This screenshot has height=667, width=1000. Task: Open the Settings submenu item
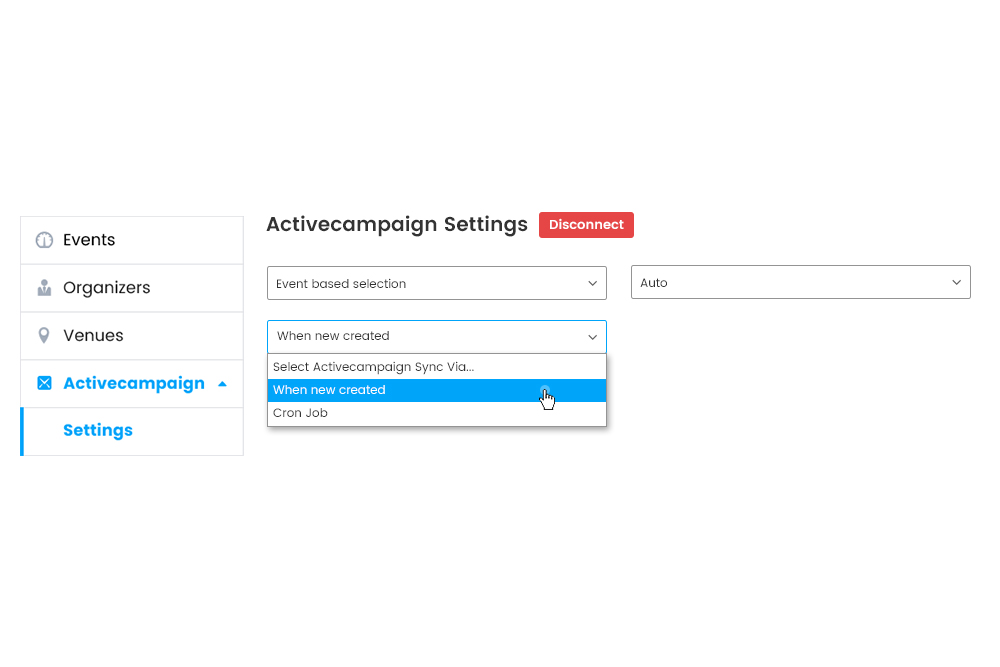point(98,431)
